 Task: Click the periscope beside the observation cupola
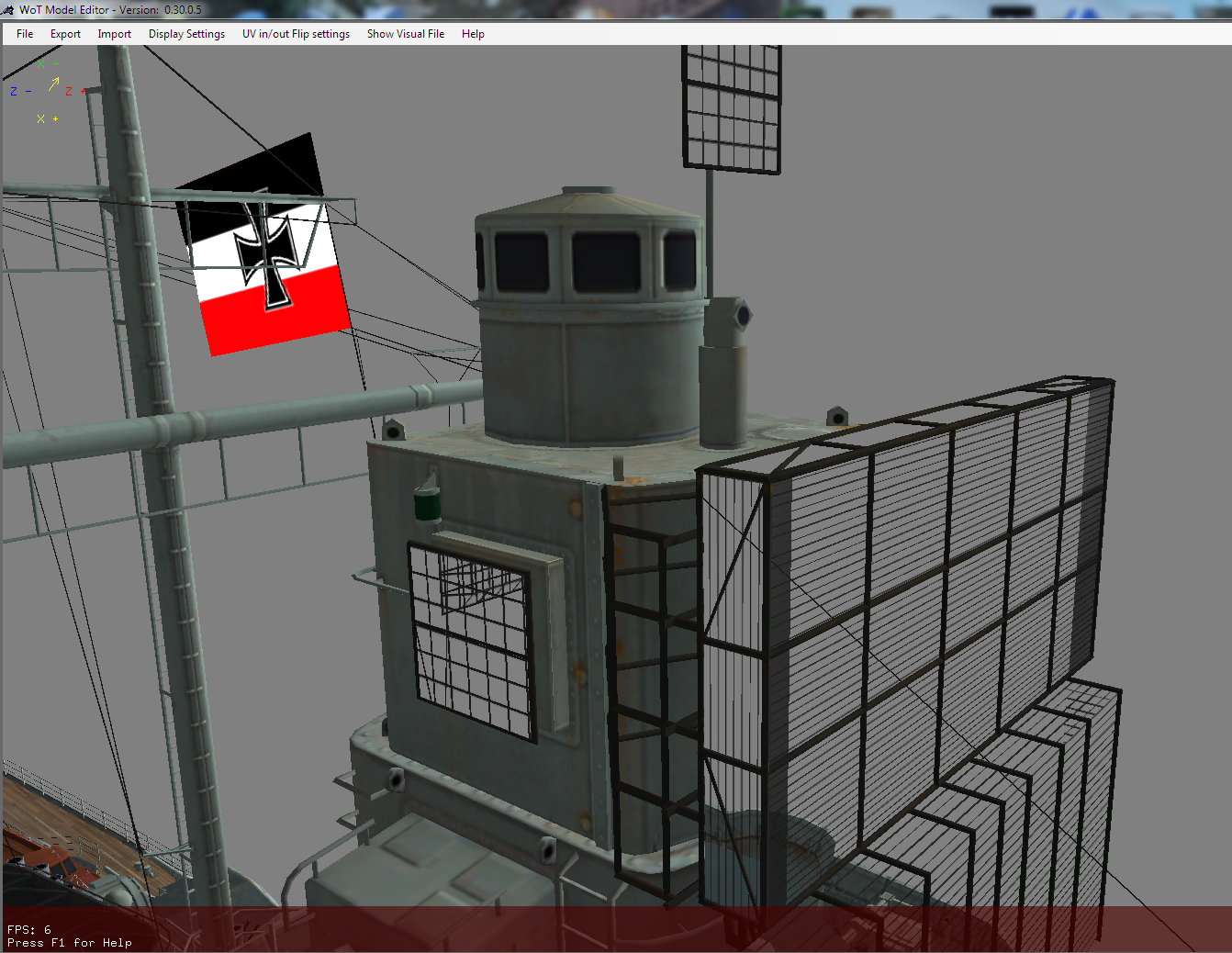pyautogui.click(x=725, y=367)
